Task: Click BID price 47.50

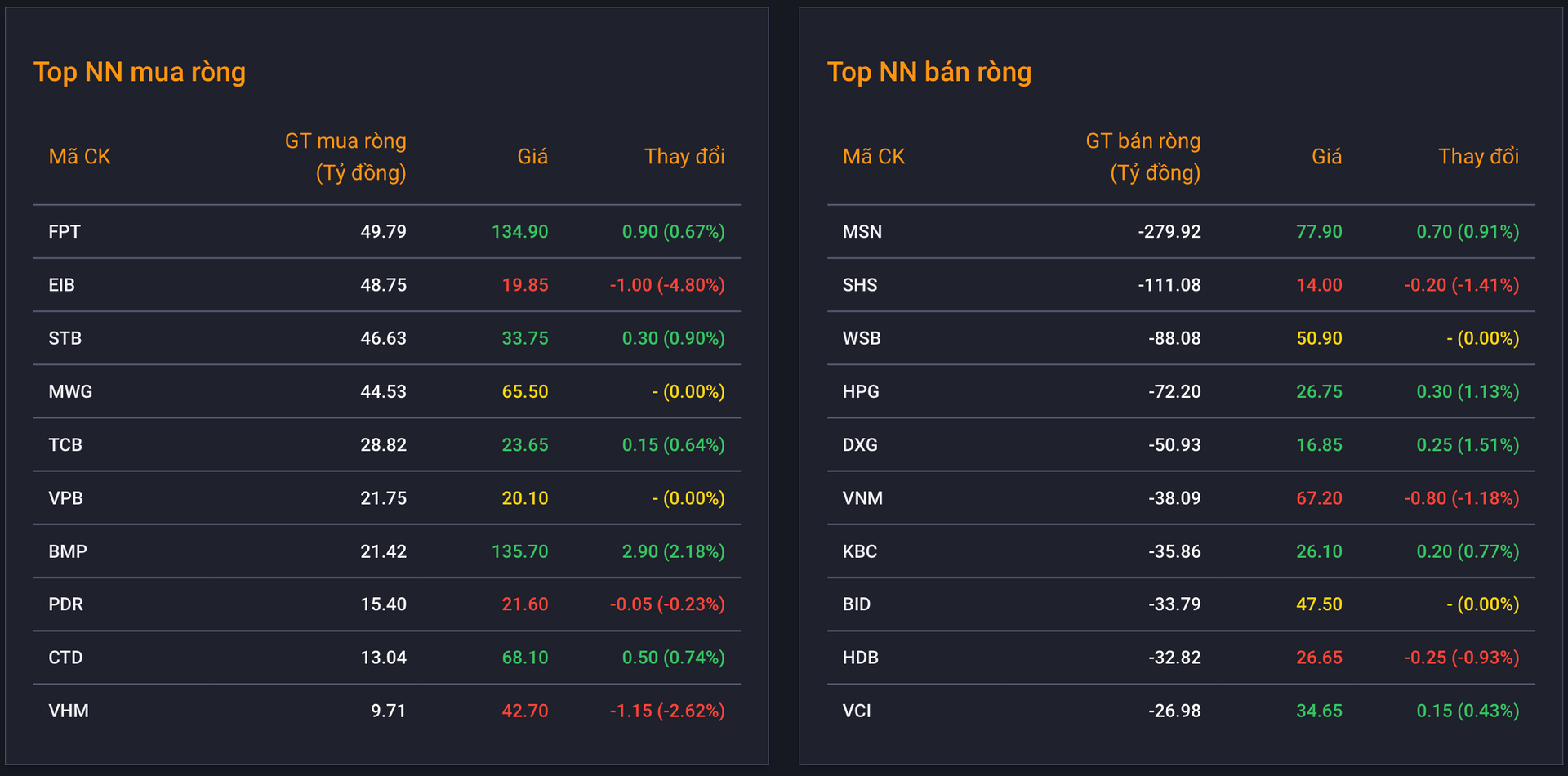Action: coord(1319,604)
